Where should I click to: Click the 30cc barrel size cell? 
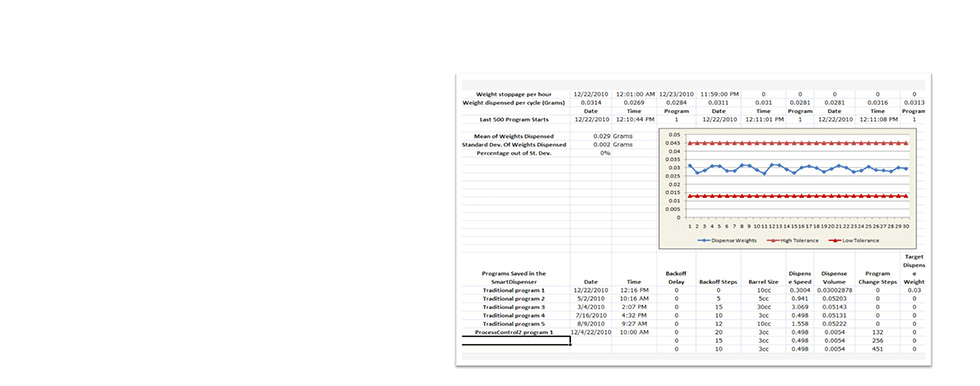(764, 307)
